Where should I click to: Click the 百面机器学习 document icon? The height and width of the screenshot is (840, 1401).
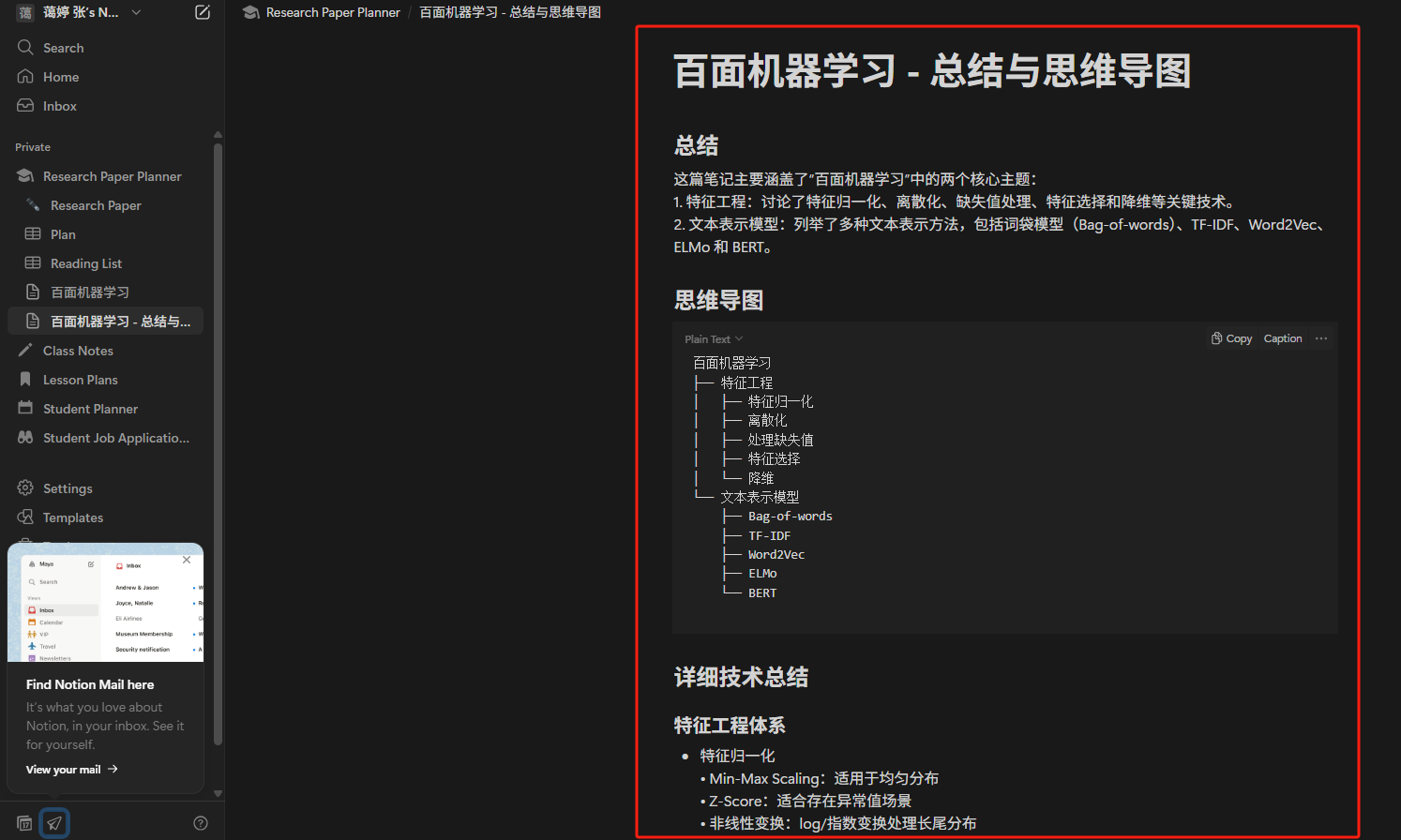33,292
